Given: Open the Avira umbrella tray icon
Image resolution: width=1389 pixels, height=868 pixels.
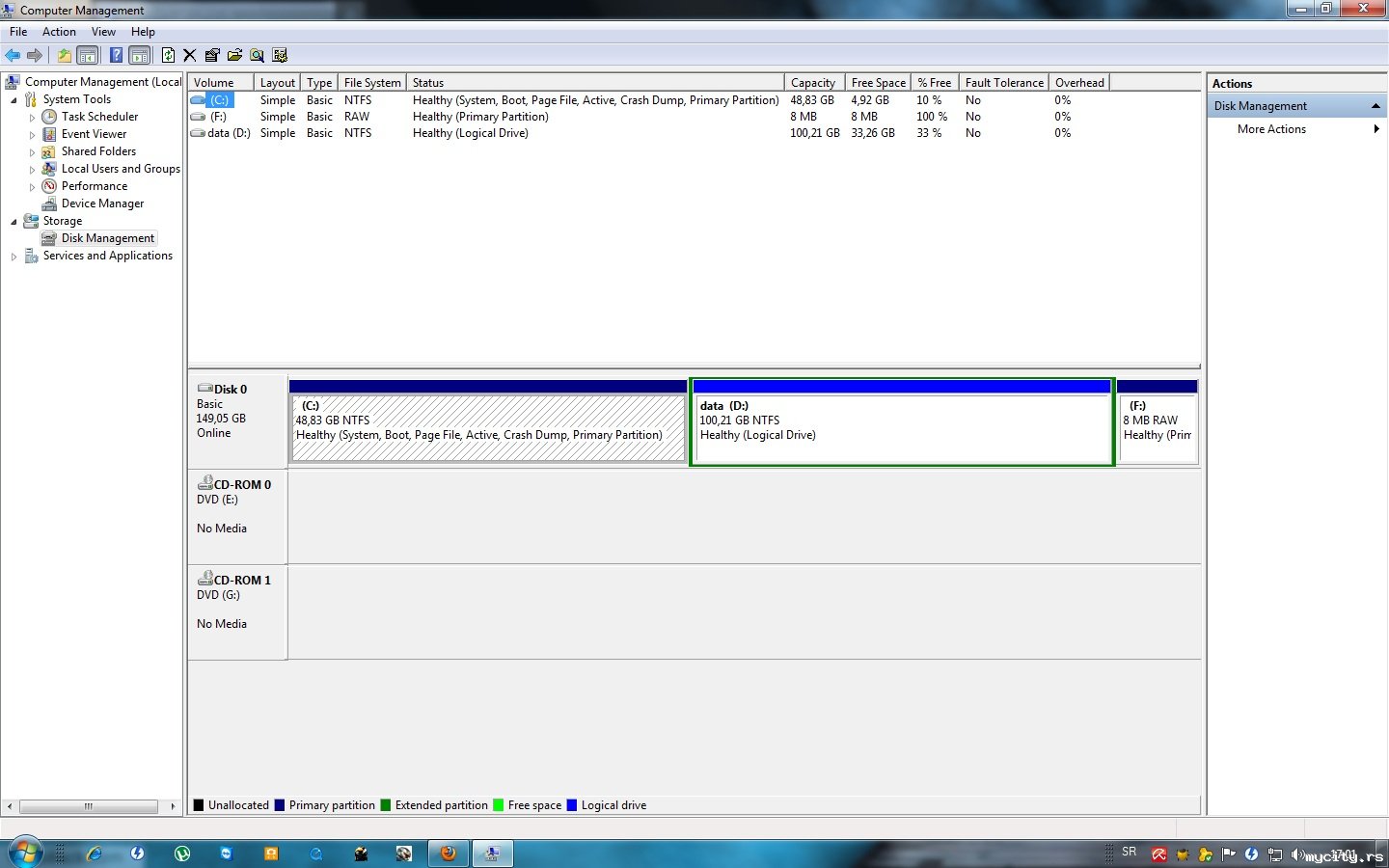Looking at the screenshot, I should pos(1158,854).
